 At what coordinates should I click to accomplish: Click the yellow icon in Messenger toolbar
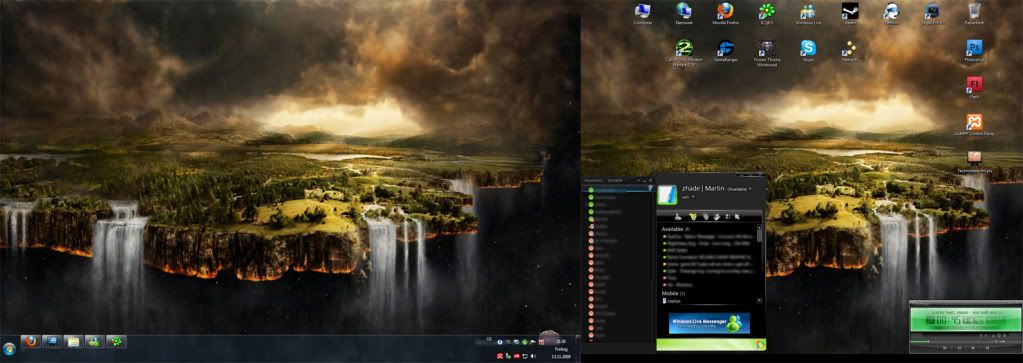click(694, 216)
